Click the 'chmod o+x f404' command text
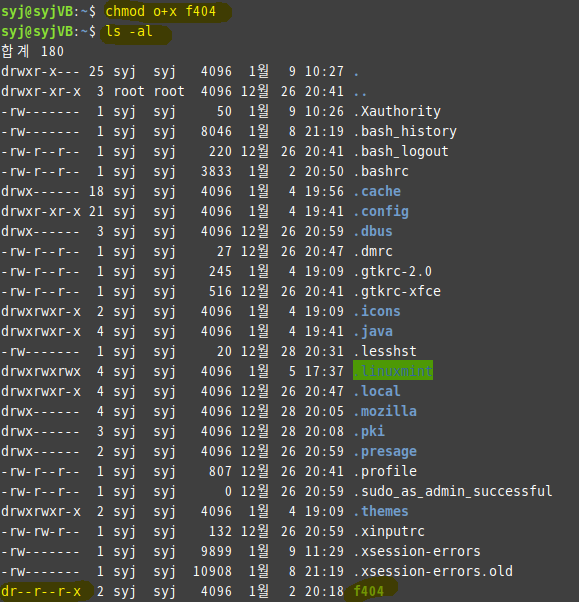 point(160,12)
